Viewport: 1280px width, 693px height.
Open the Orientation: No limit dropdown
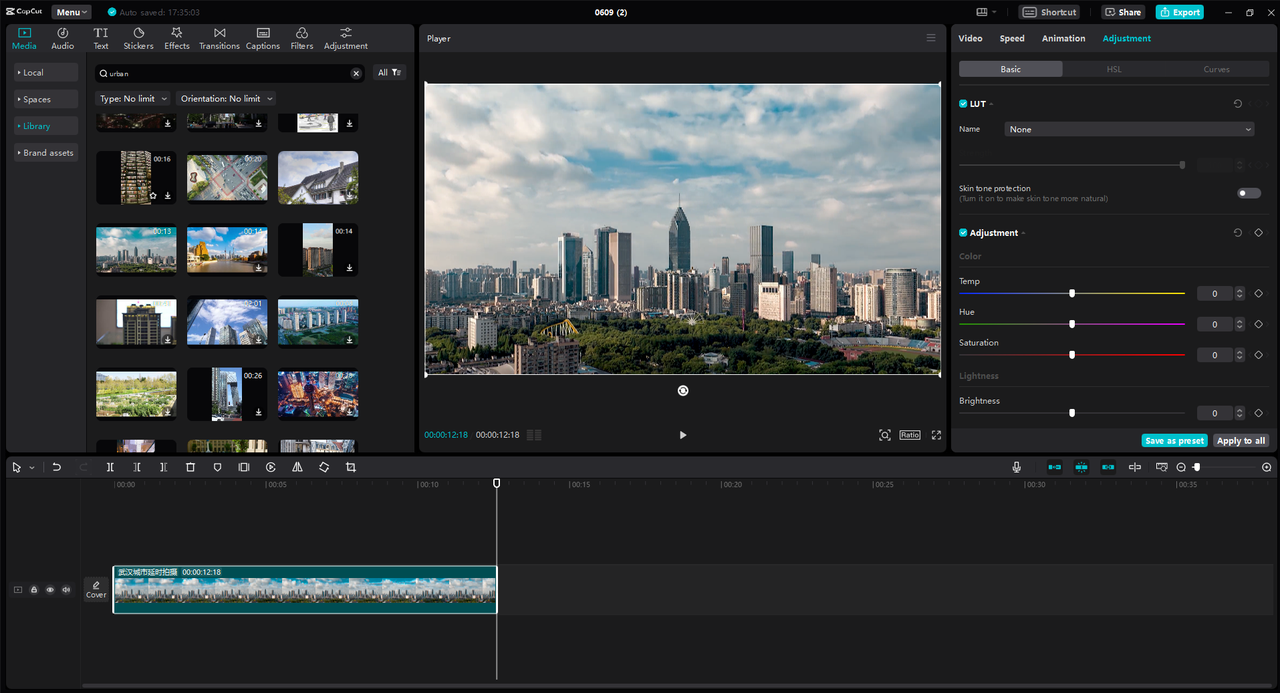pyautogui.click(x=226, y=99)
